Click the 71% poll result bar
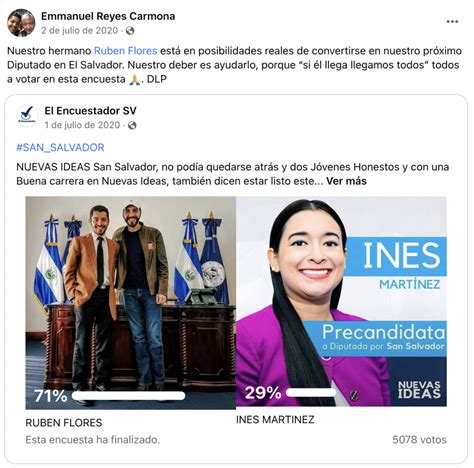The height and width of the screenshot is (468, 474). click(x=128, y=396)
